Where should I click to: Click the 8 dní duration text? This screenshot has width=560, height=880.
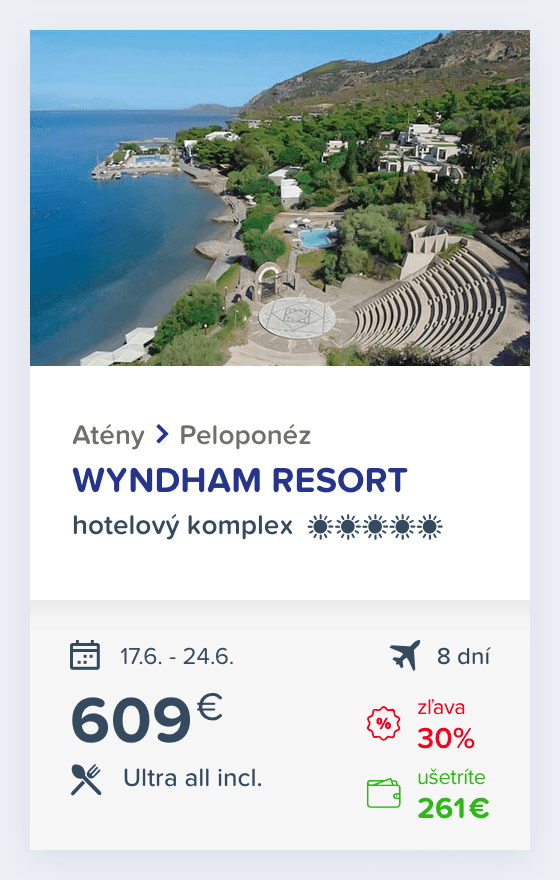[463, 656]
